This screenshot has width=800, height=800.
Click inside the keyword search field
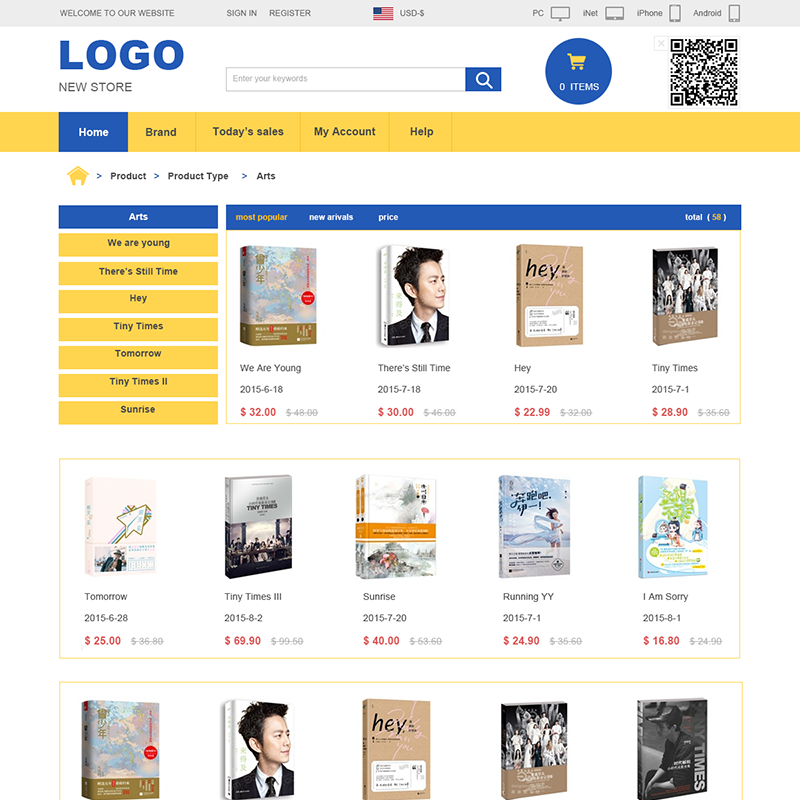pyautogui.click(x=345, y=79)
